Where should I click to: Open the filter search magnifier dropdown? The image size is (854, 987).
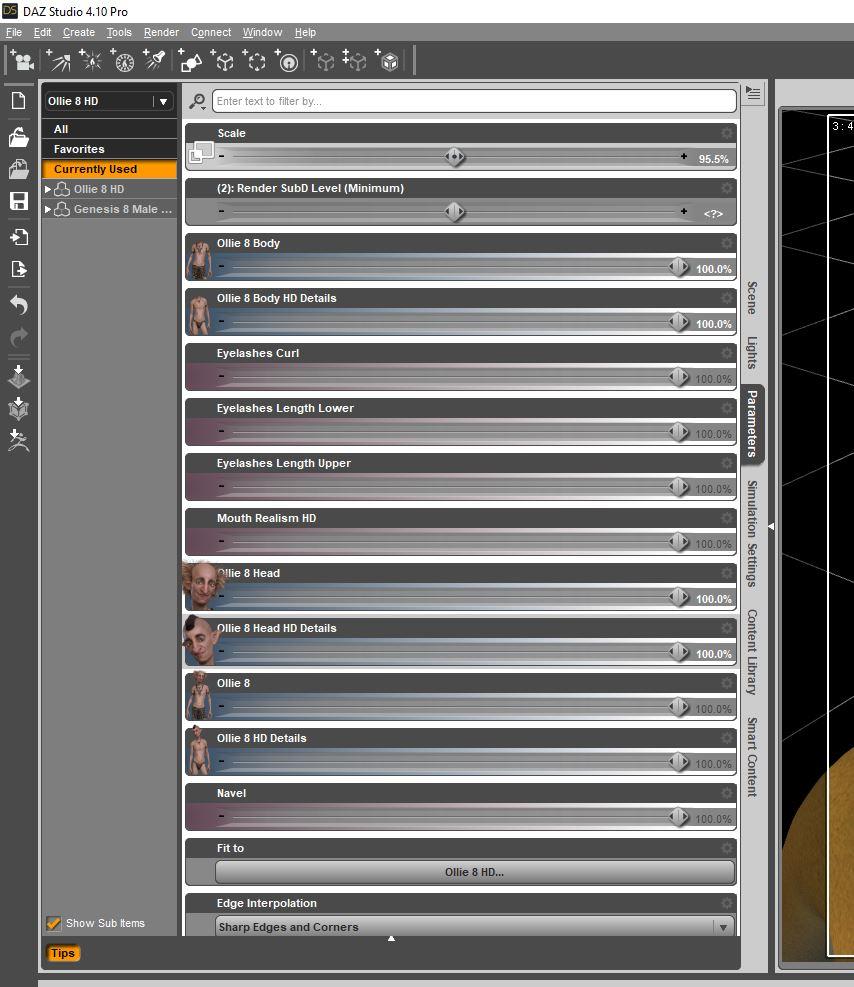click(198, 101)
